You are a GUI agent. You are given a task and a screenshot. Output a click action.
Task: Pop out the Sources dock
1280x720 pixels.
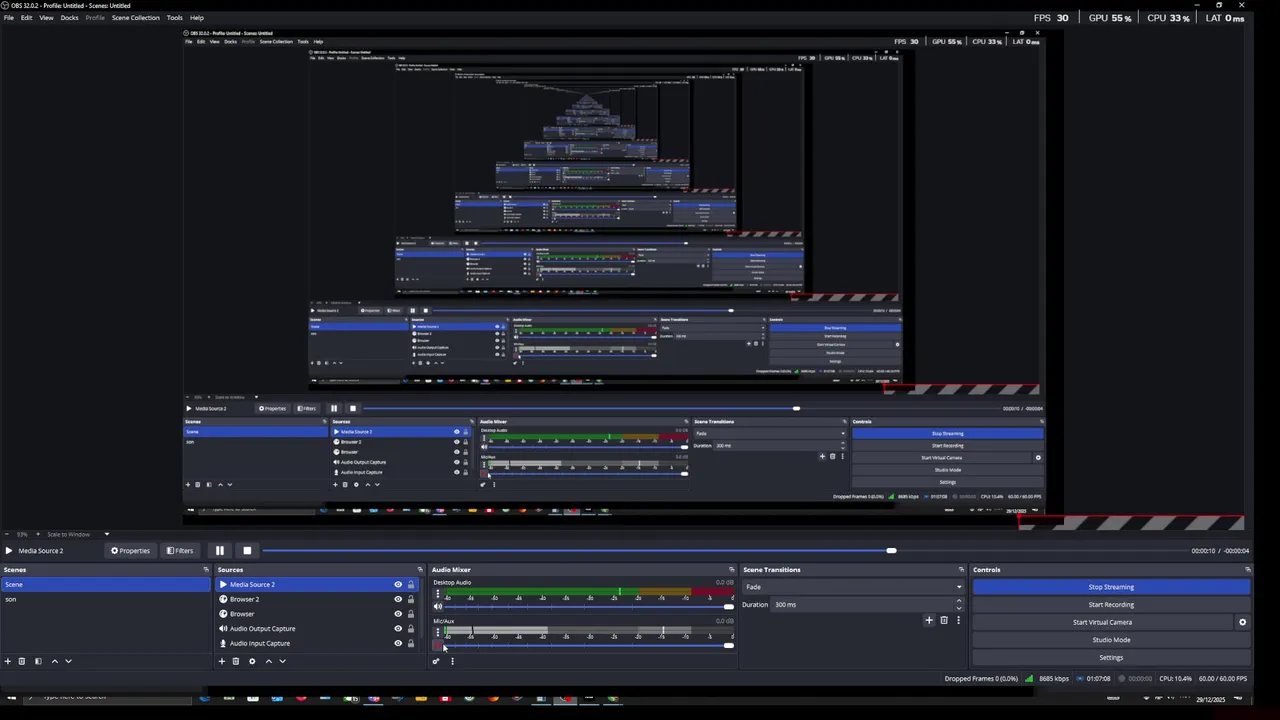421,570
